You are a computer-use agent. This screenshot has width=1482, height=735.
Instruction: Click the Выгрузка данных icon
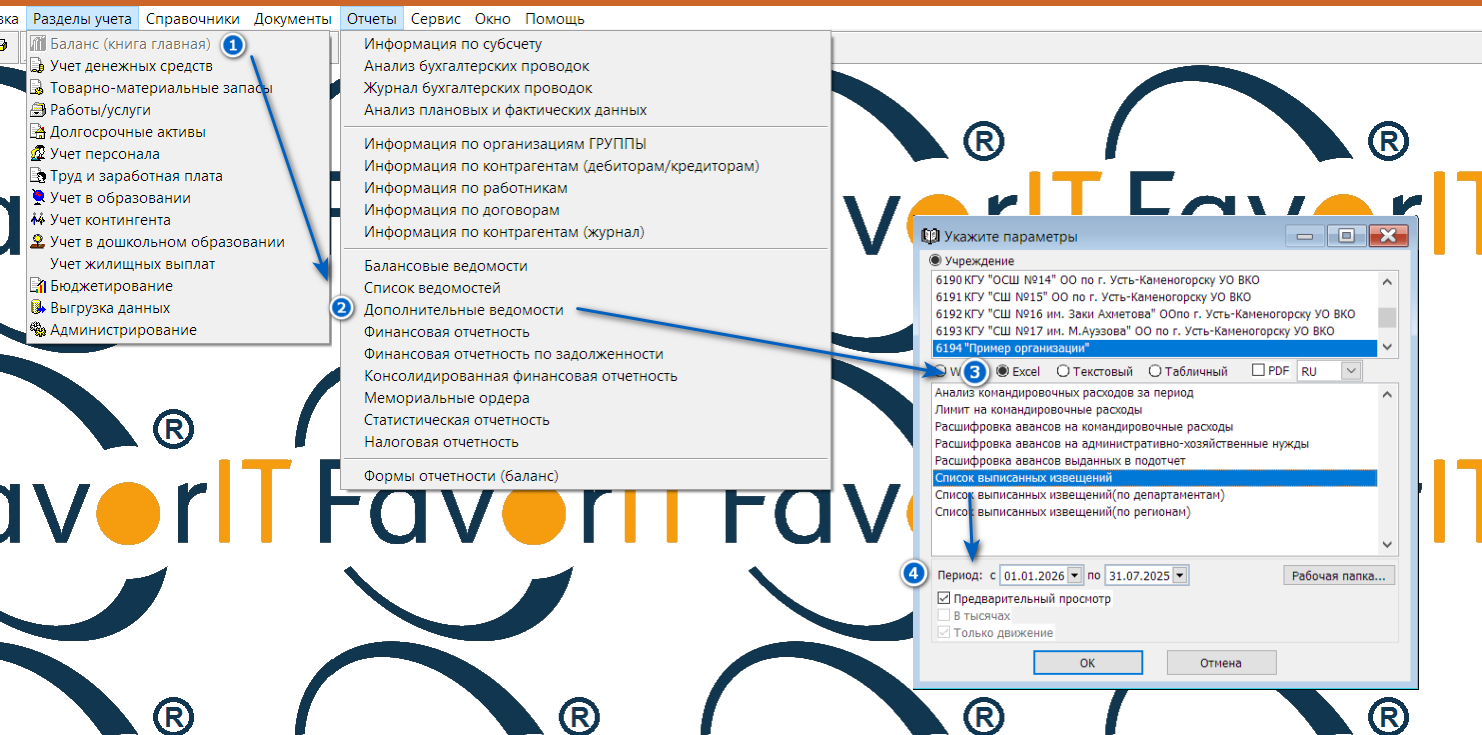(38, 308)
